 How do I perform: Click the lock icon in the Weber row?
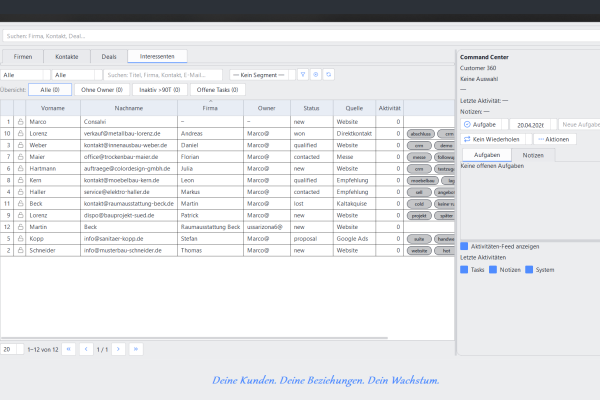(20, 145)
